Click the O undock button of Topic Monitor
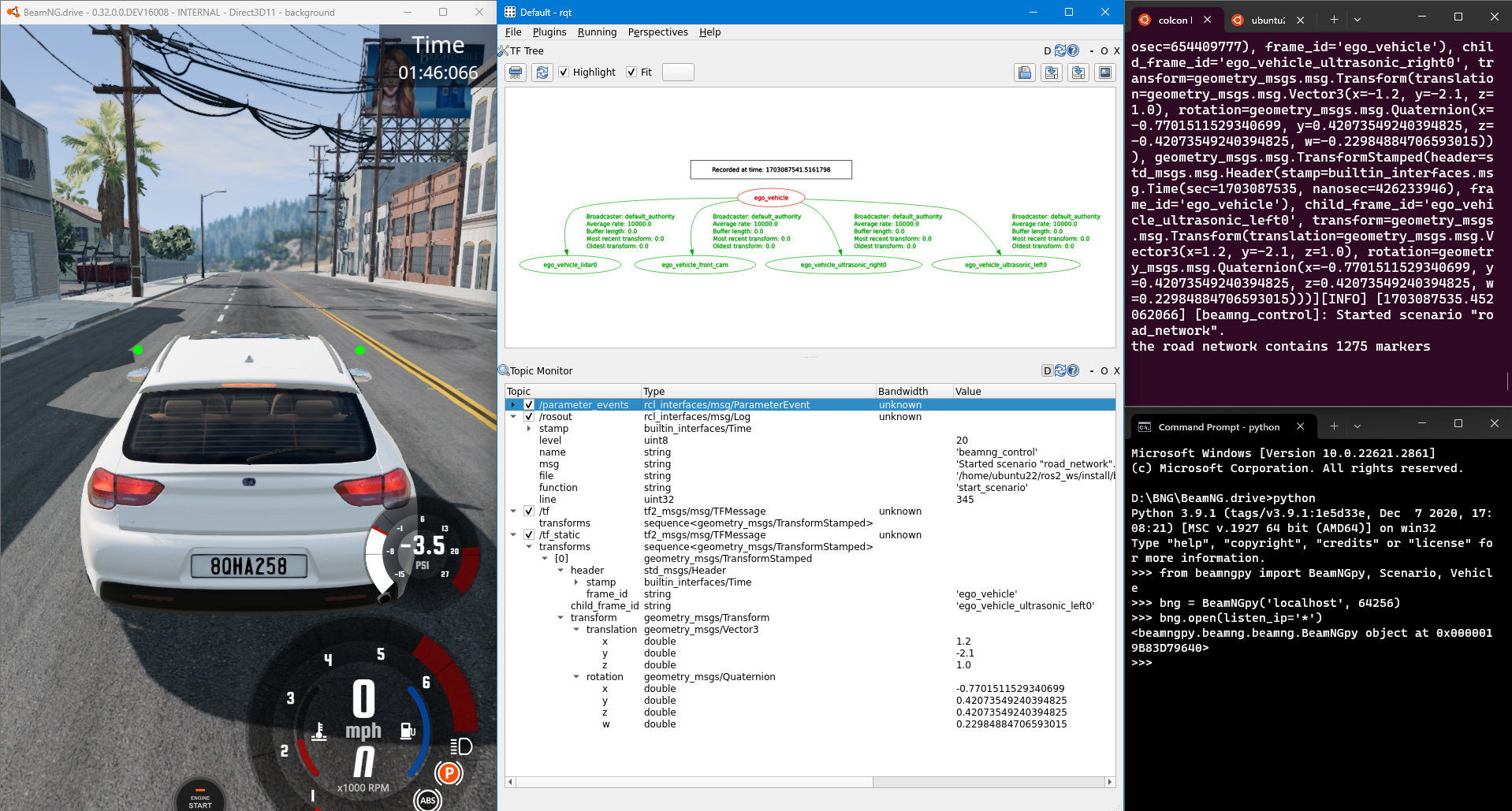 click(1104, 371)
